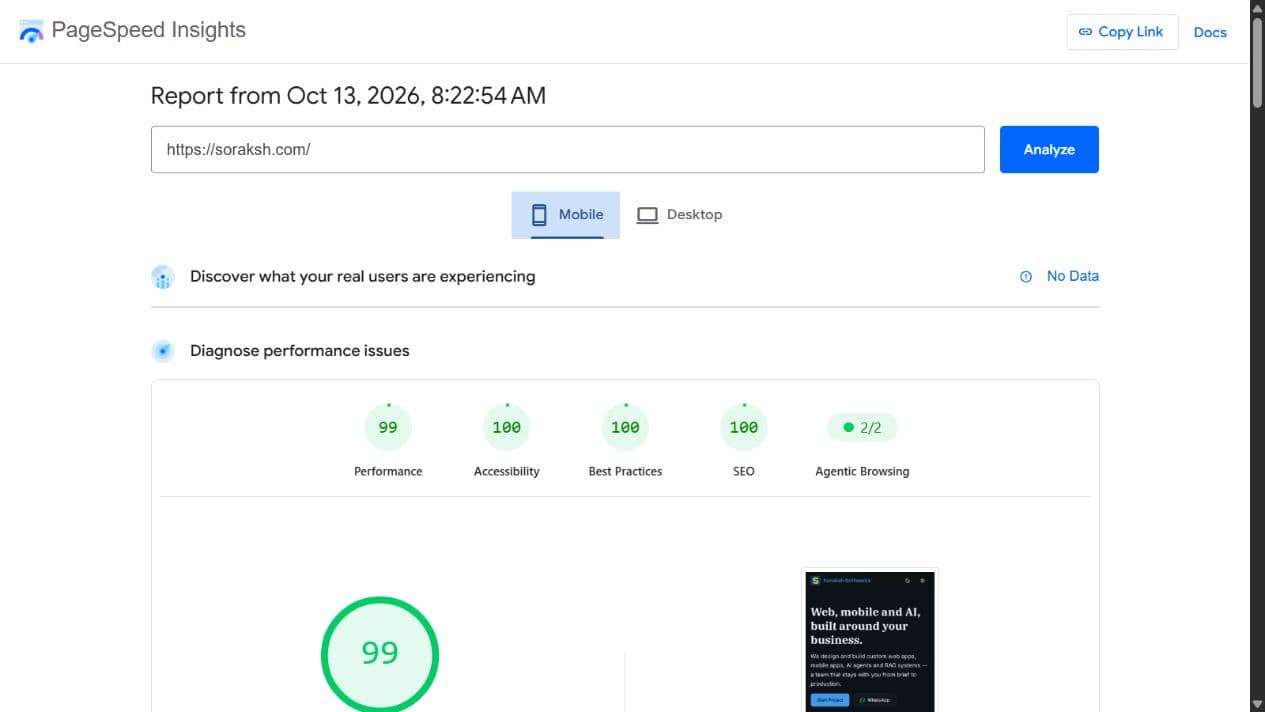The width and height of the screenshot is (1265, 712).
Task: Select the Performance 99 score gauge
Action: [x=388, y=427]
